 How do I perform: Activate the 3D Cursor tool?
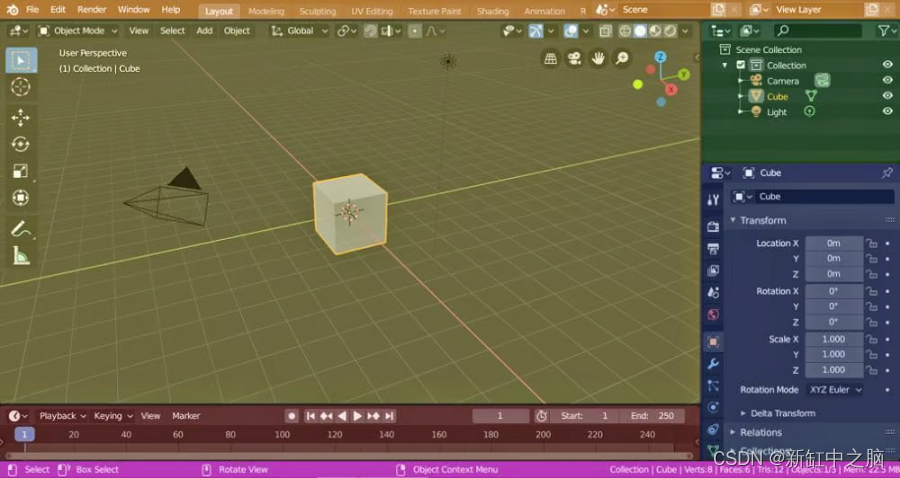click(x=21, y=87)
